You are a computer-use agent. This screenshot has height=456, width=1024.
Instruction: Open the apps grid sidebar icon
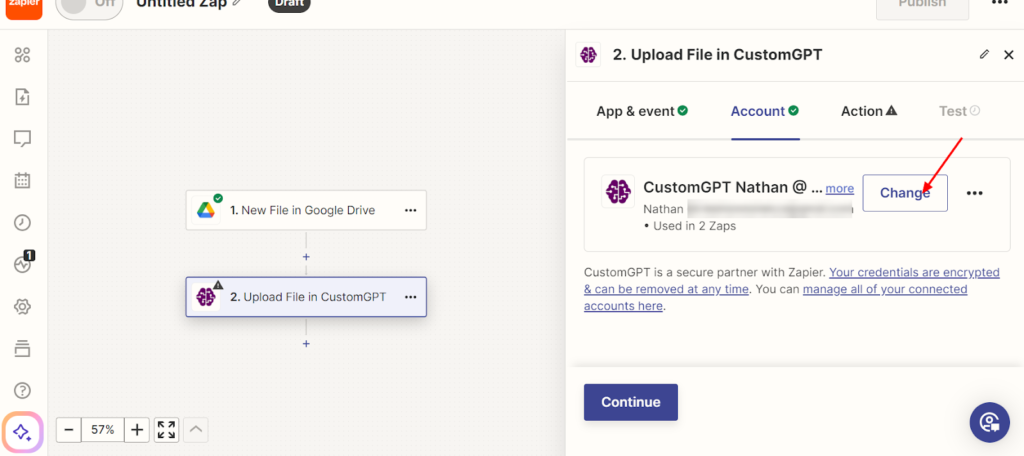(x=22, y=56)
